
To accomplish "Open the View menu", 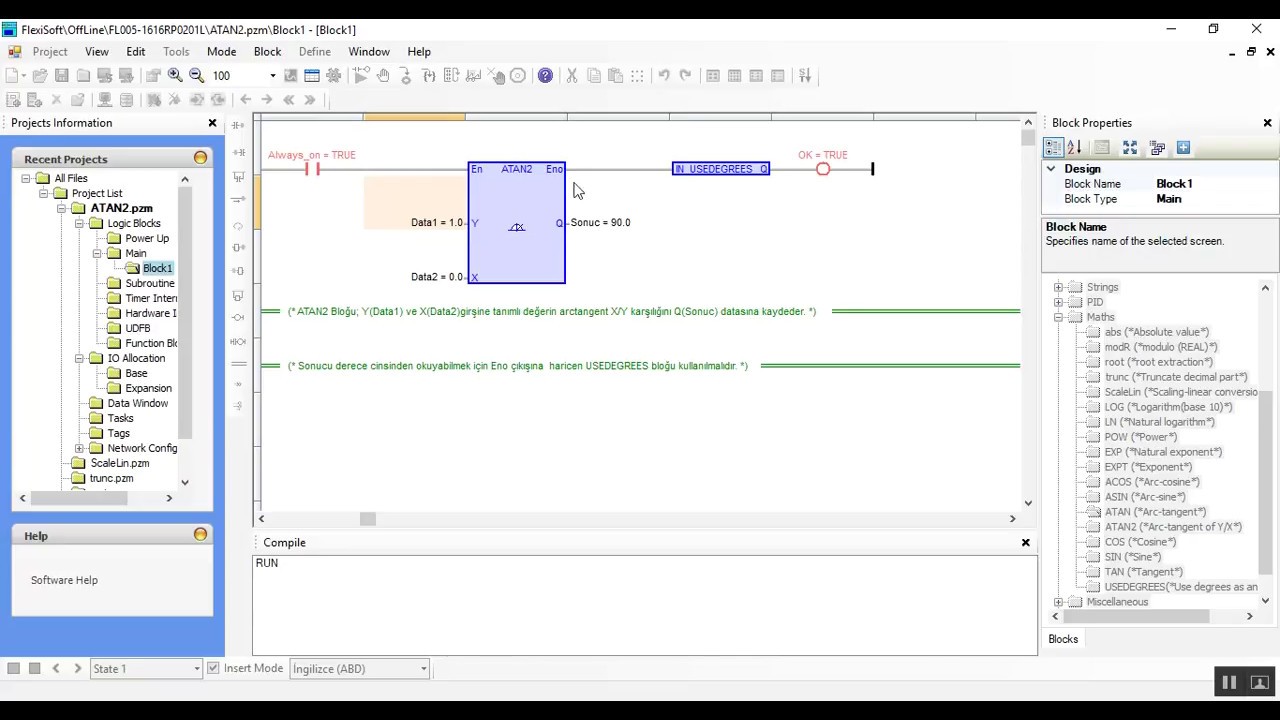I will click(x=97, y=52).
